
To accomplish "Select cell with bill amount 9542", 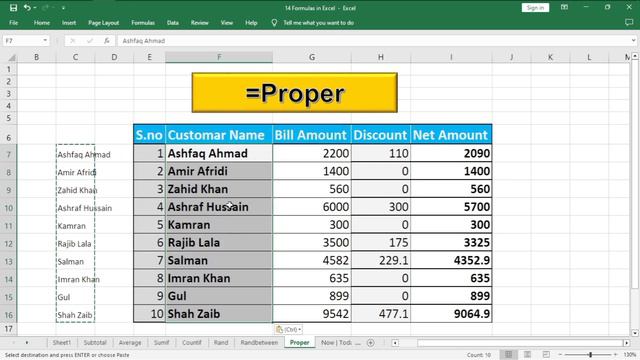I will [x=312, y=314].
